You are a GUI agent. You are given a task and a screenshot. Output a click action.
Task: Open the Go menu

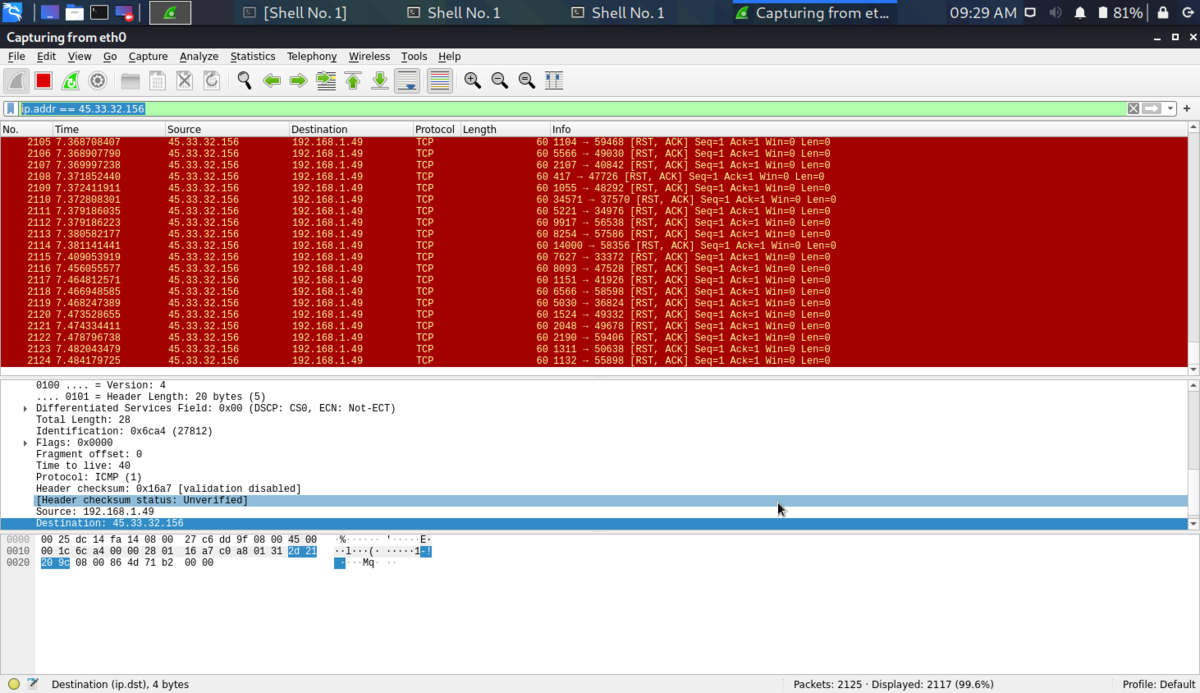(110, 57)
